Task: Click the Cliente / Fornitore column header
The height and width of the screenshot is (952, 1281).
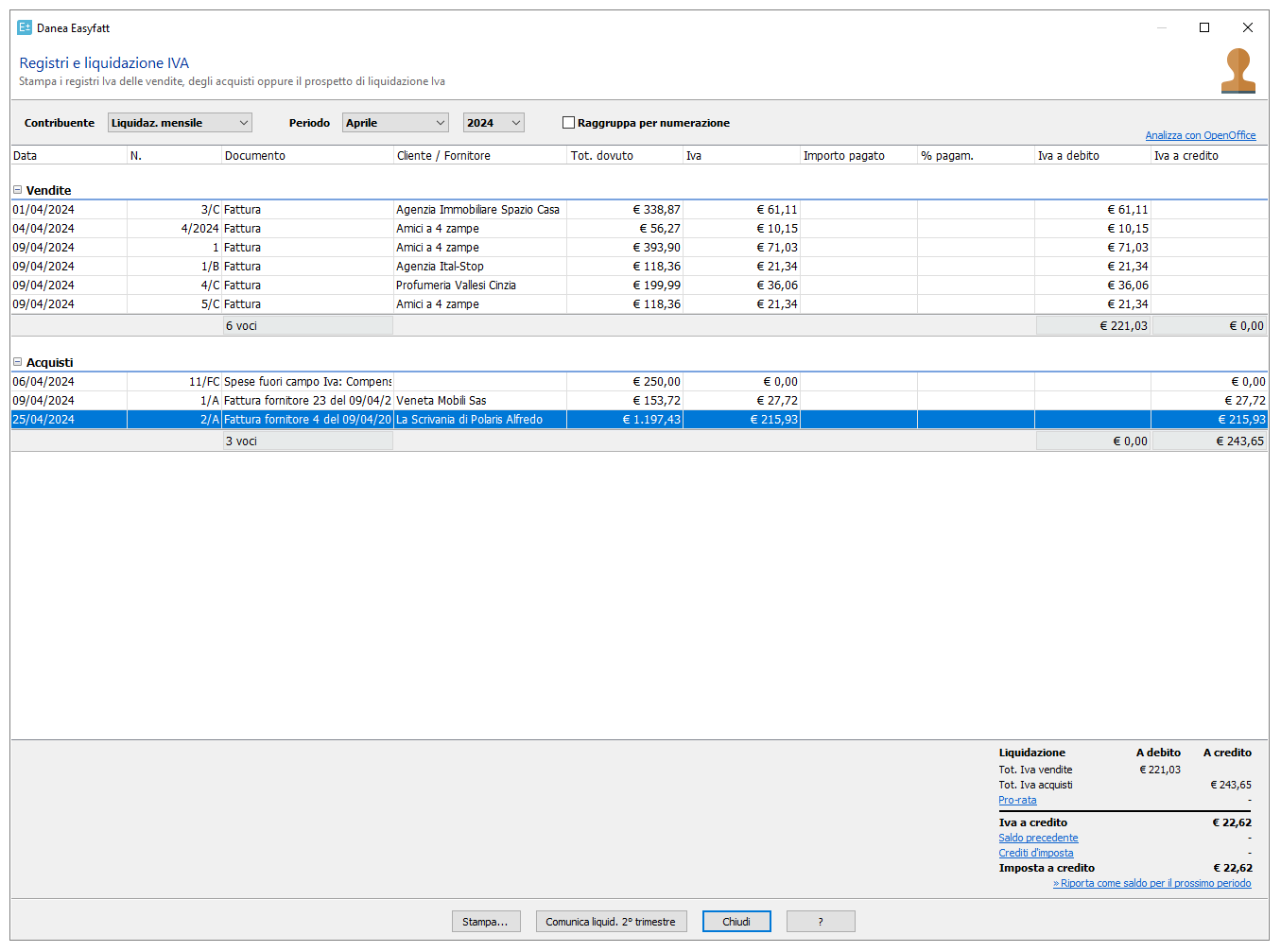Action: tap(480, 156)
